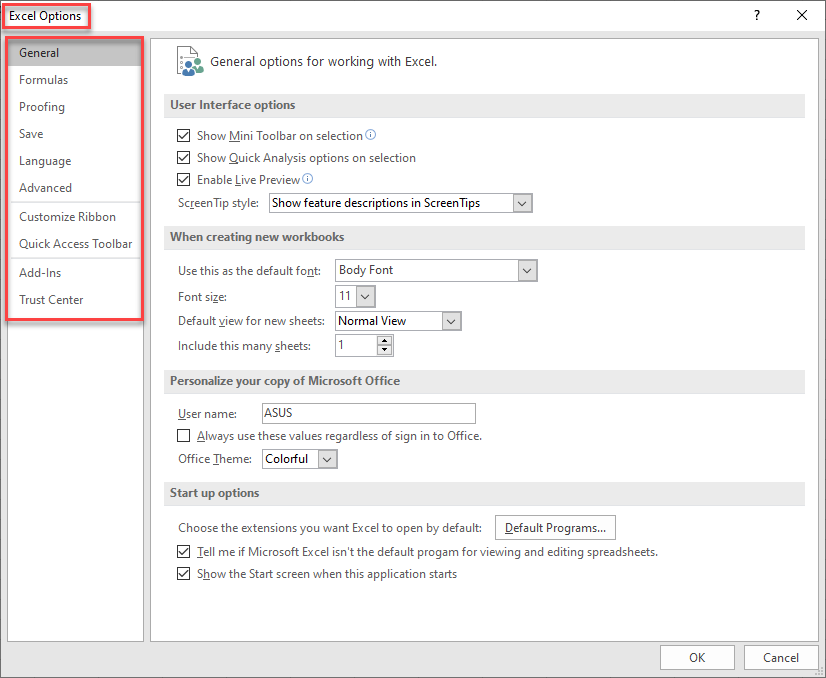Select the General category
826x678 pixels.
click(75, 53)
